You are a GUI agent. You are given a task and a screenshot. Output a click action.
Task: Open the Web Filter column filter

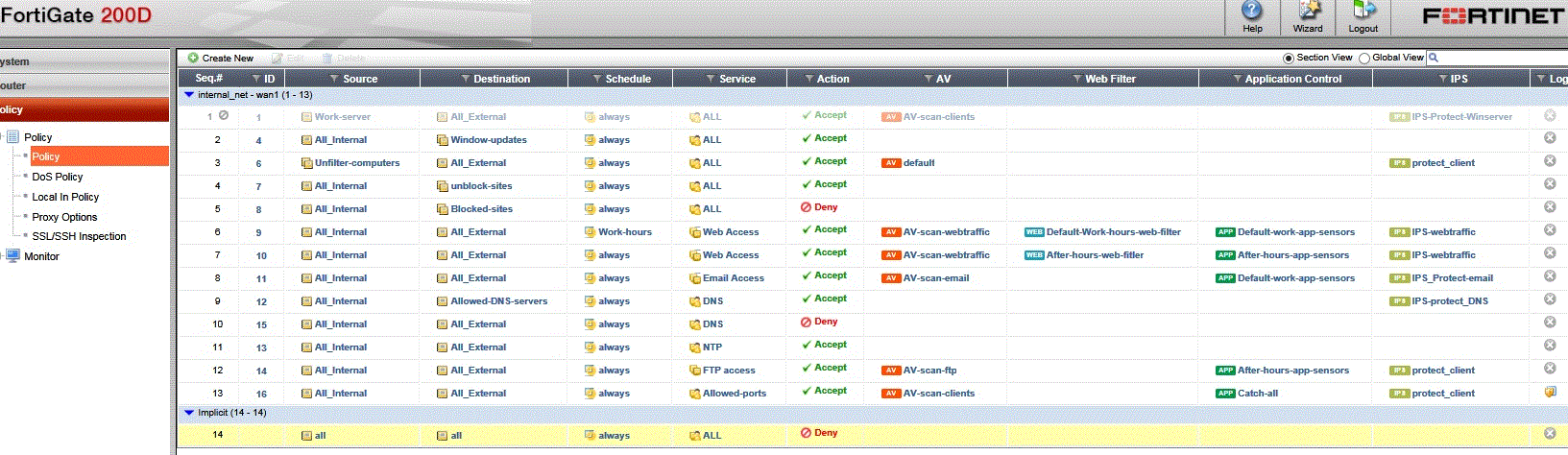1077,79
